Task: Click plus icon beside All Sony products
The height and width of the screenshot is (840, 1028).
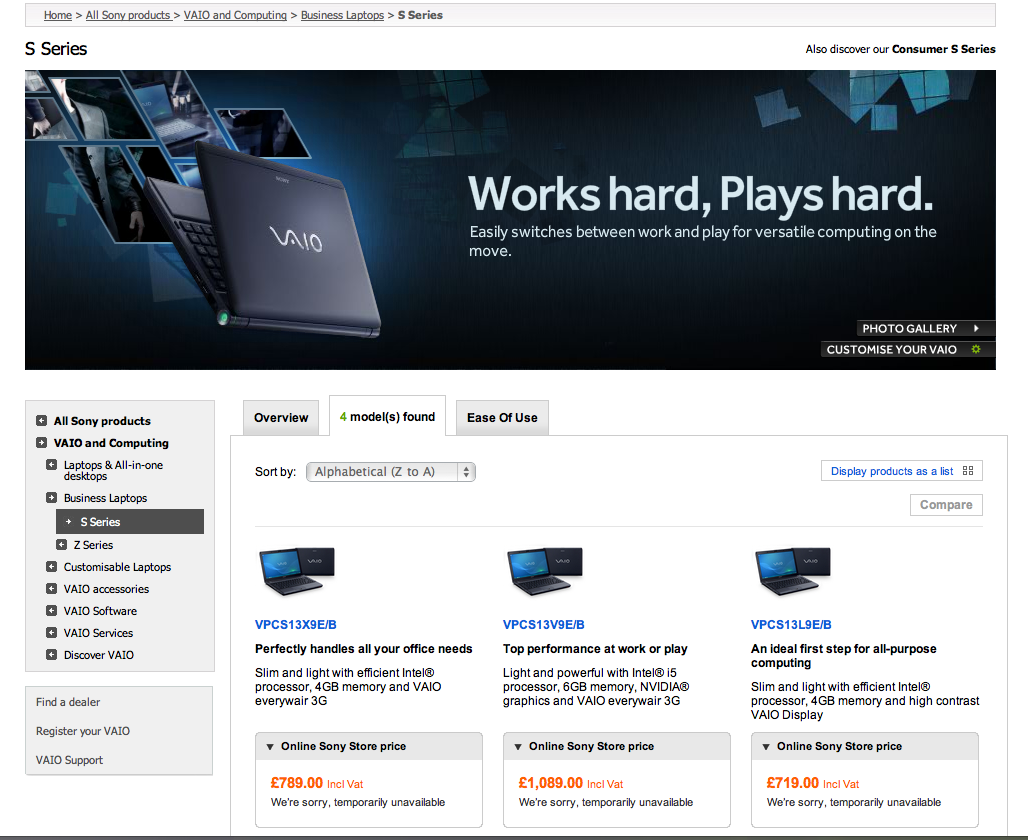Action: [x=41, y=420]
